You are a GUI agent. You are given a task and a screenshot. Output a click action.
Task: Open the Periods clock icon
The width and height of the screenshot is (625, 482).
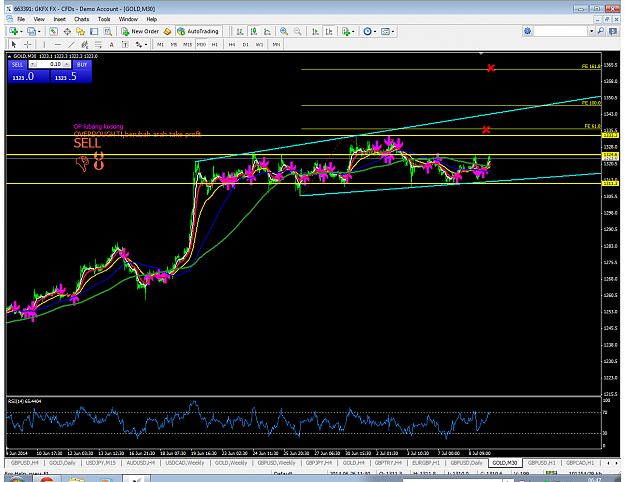[367, 31]
